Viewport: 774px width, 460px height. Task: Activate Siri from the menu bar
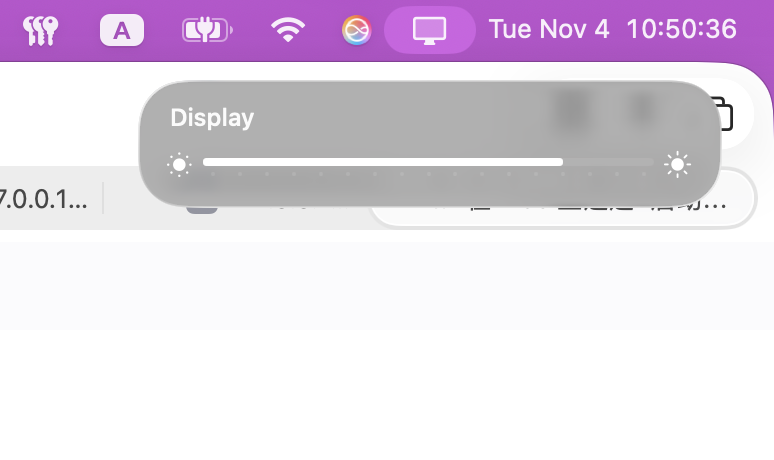356,30
